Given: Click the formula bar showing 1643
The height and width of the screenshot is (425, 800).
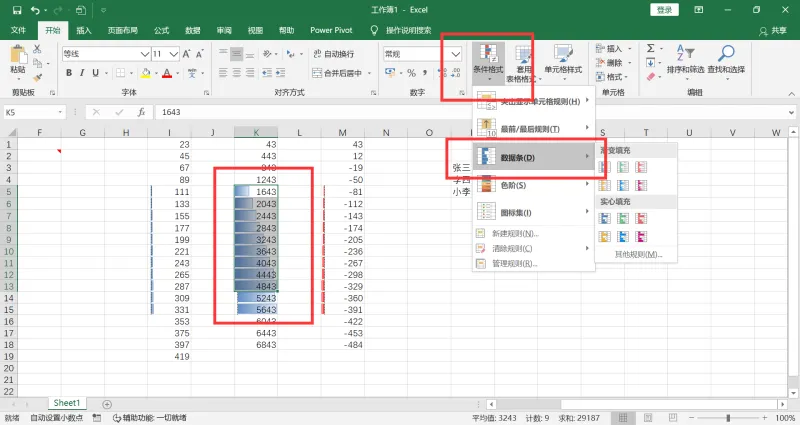Looking at the screenshot, I should (469, 112).
